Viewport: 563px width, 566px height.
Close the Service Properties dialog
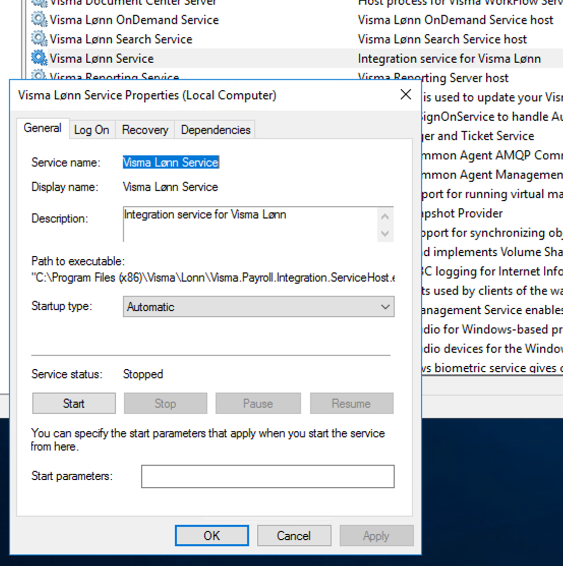406,95
